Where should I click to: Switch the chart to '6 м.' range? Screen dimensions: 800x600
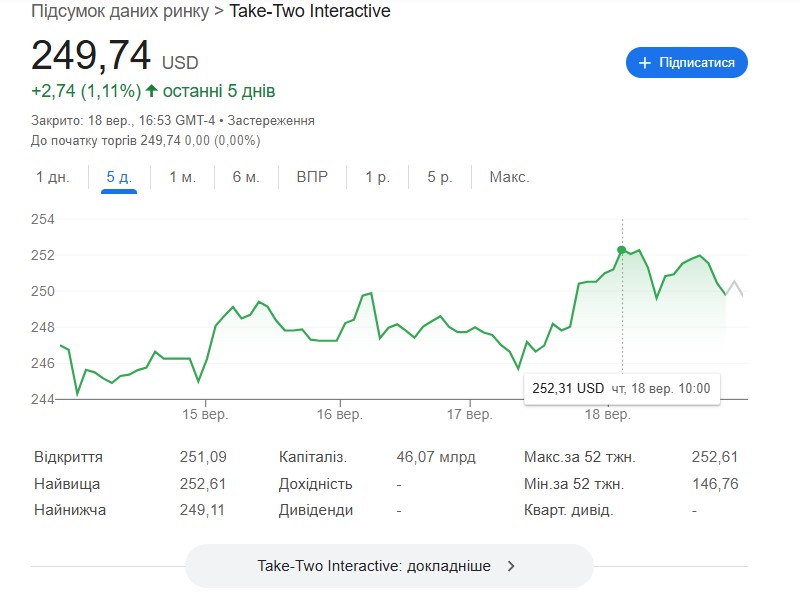pos(246,177)
